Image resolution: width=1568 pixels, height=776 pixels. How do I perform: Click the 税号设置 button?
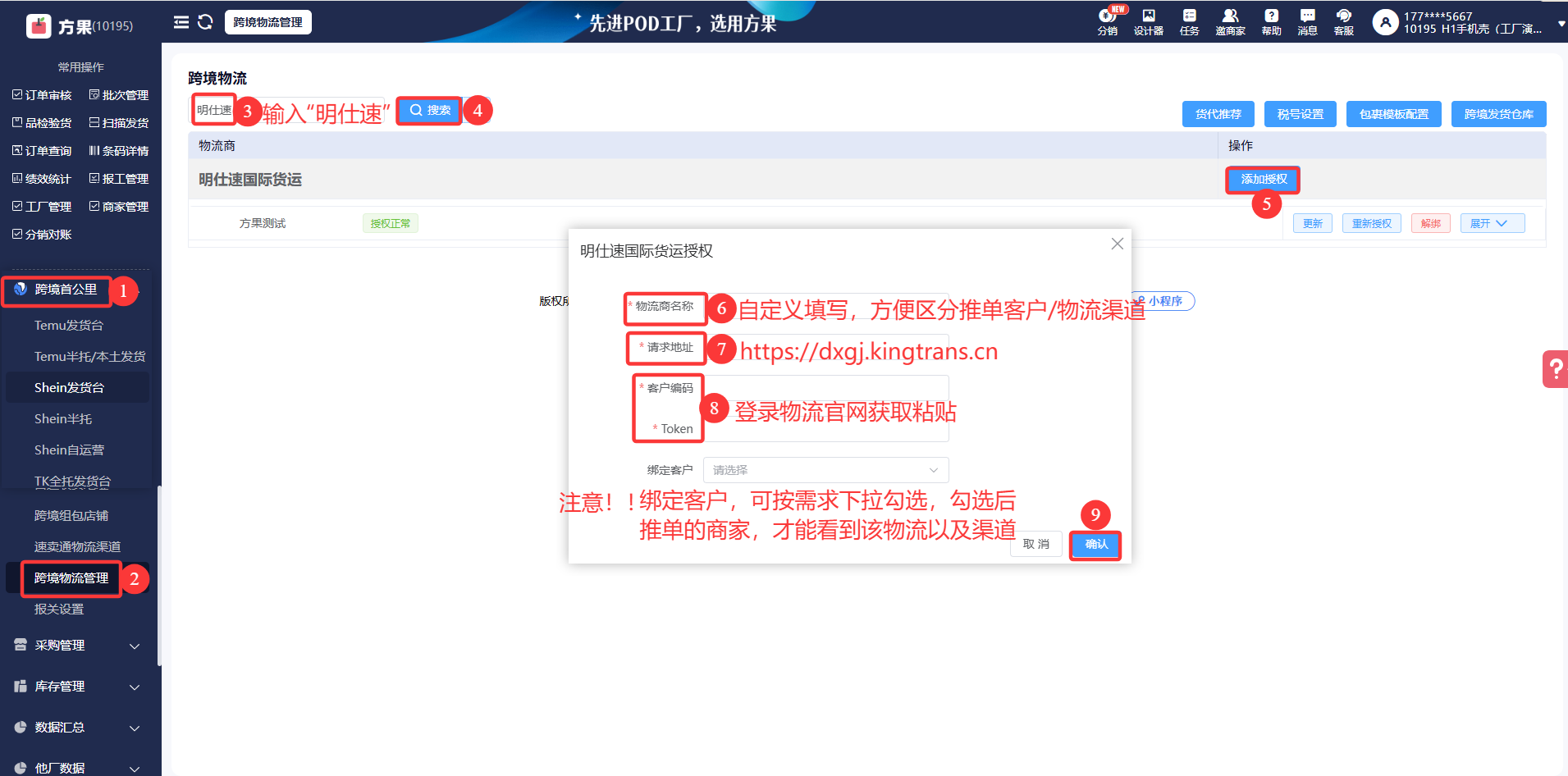pyautogui.click(x=1301, y=114)
